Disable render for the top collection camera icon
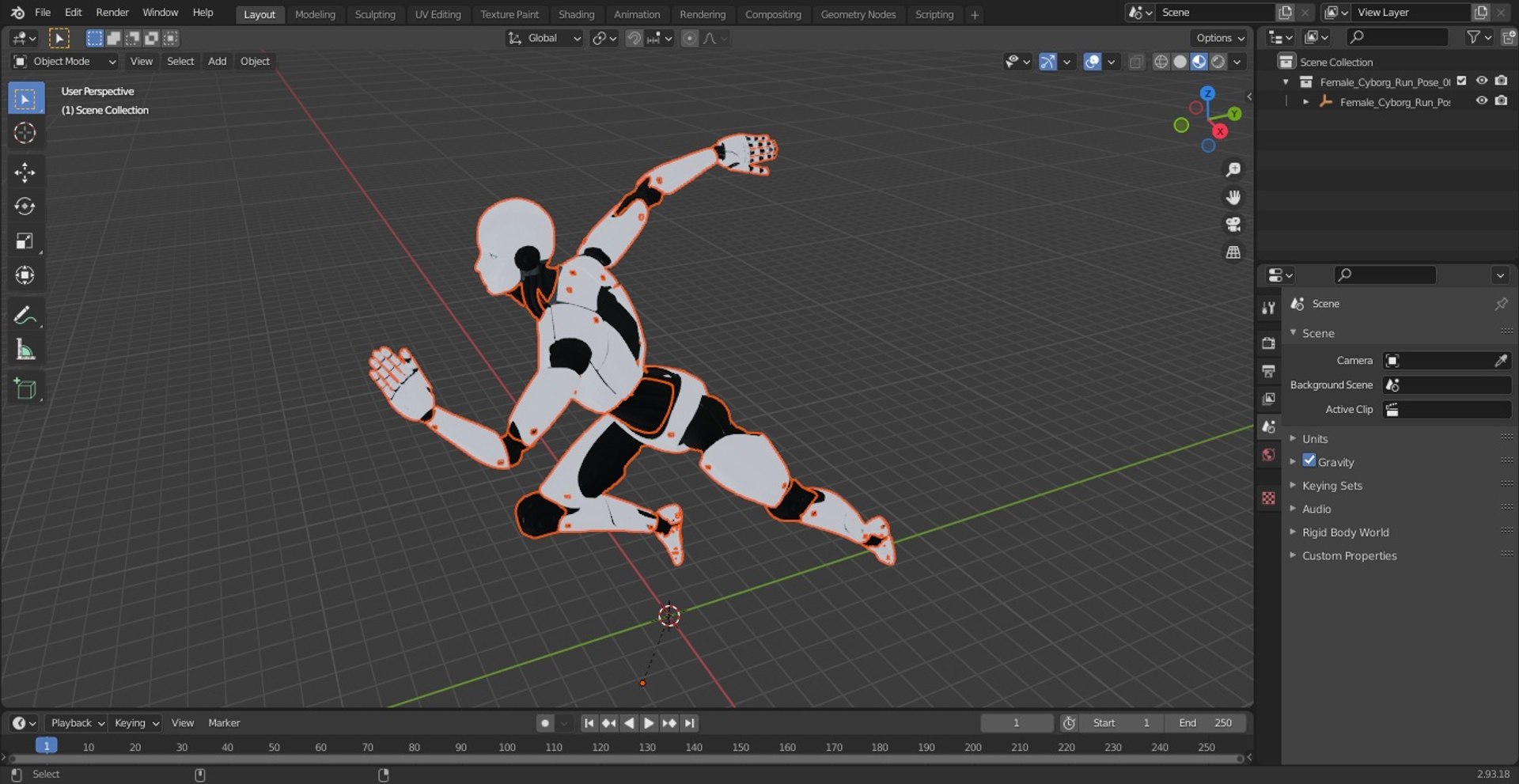Viewport: 1519px width, 784px height. click(1501, 81)
